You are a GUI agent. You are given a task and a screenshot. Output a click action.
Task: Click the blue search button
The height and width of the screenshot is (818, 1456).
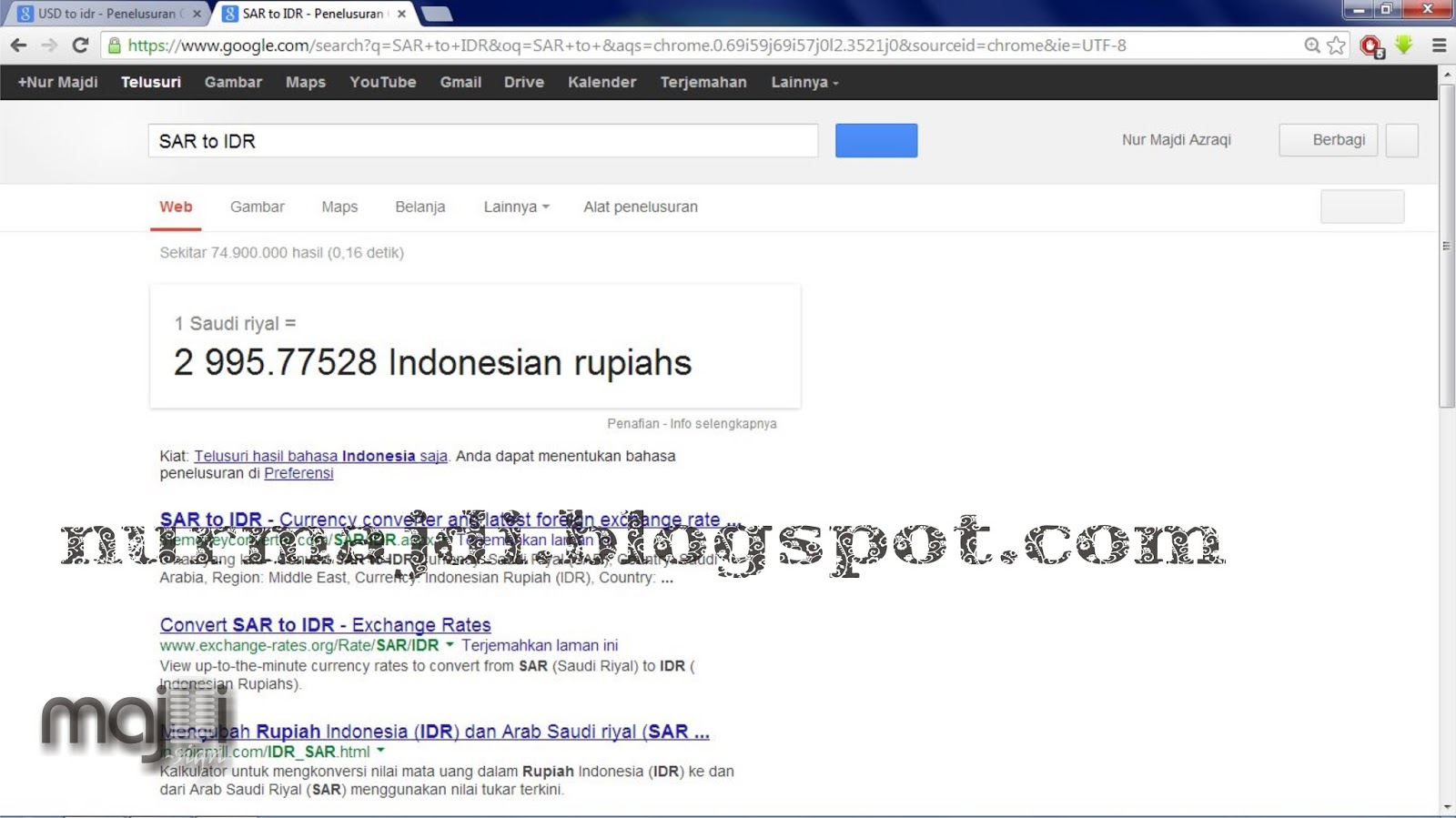pyautogui.click(x=876, y=141)
